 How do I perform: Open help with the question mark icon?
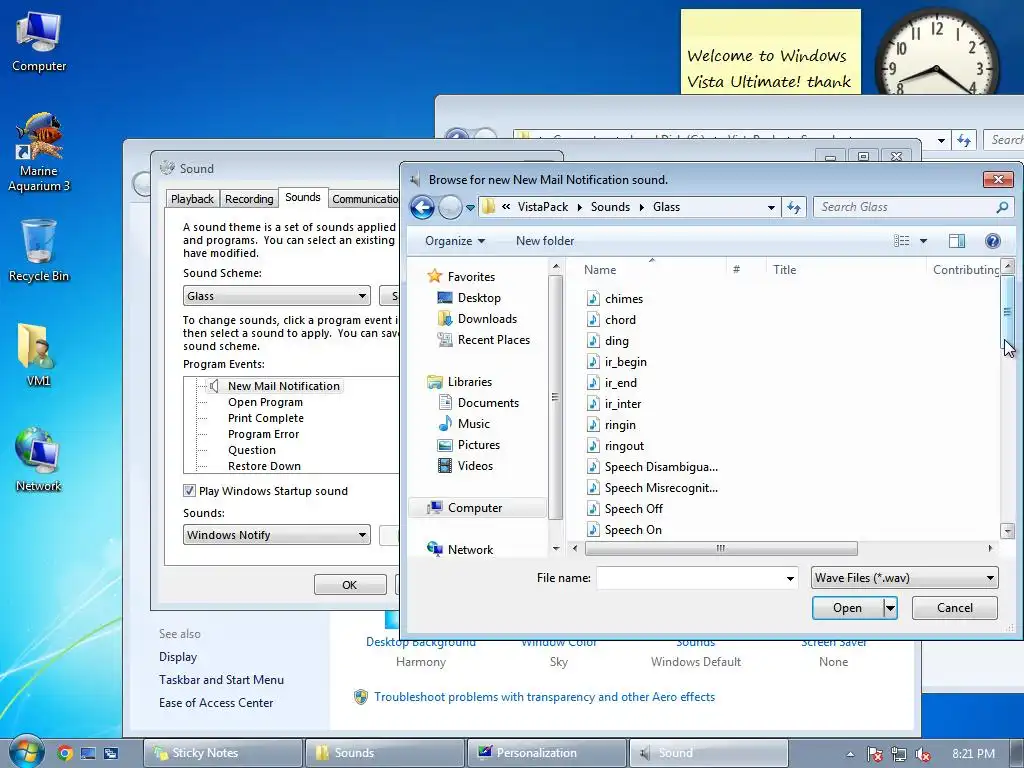[993, 241]
